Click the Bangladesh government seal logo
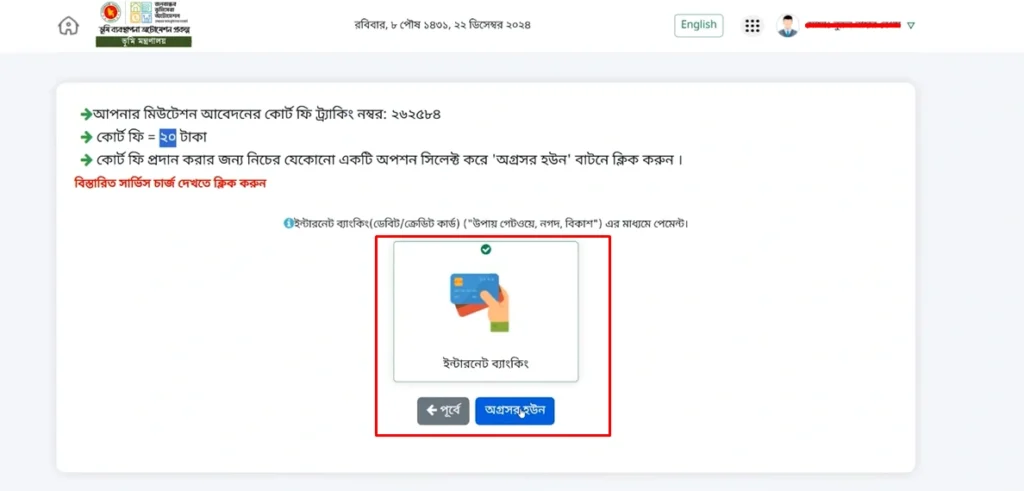The image size is (1024, 491). point(110,12)
